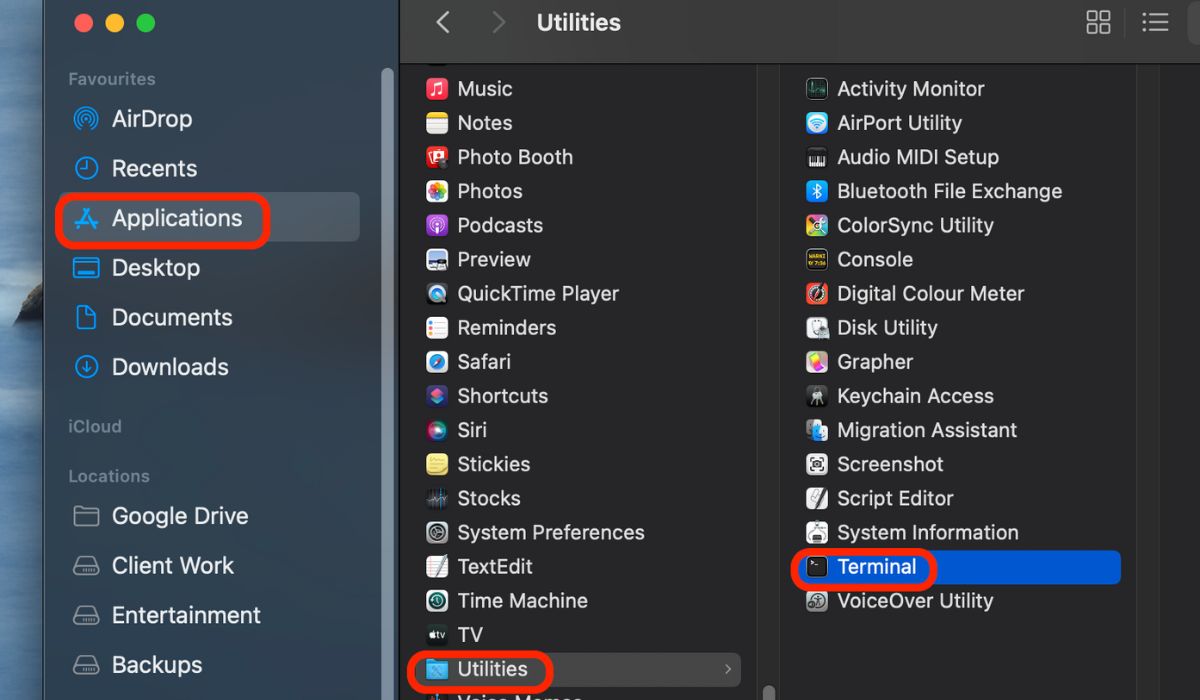This screenshot has height=700, width=1200.
Task: Launch Console utility
Action: [x=875, y=259]
